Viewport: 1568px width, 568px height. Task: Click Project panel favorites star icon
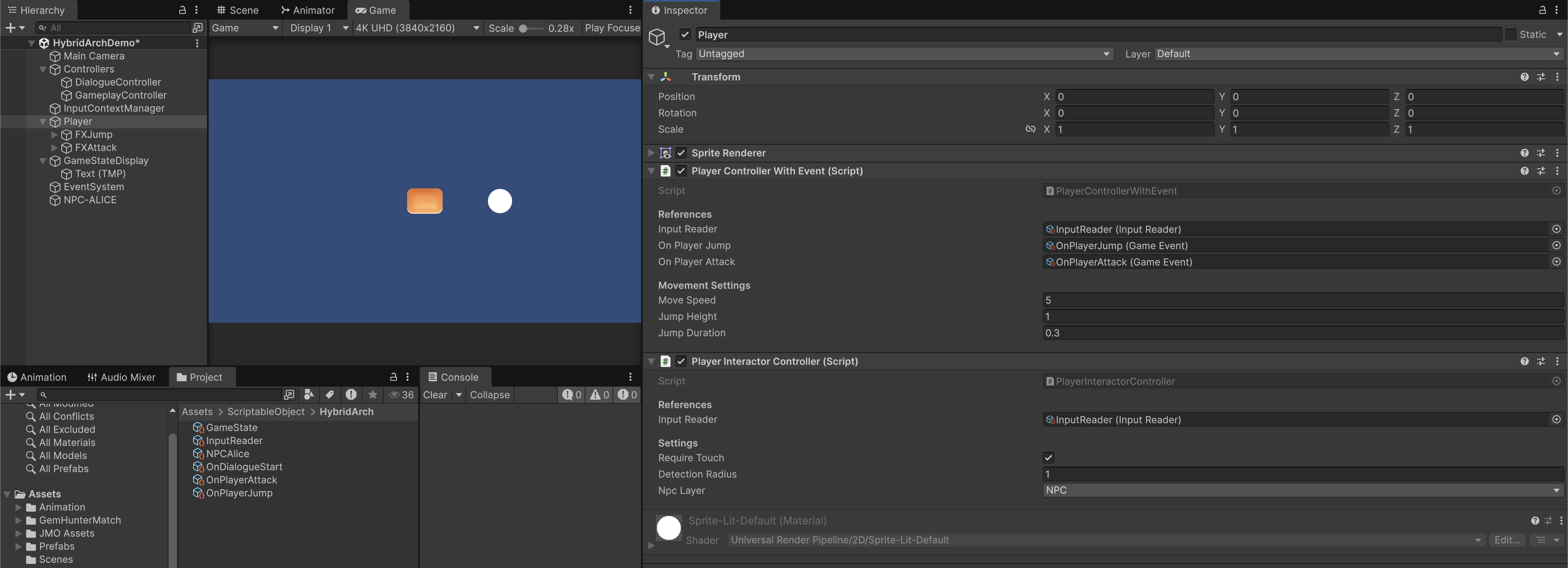[372, 395]
